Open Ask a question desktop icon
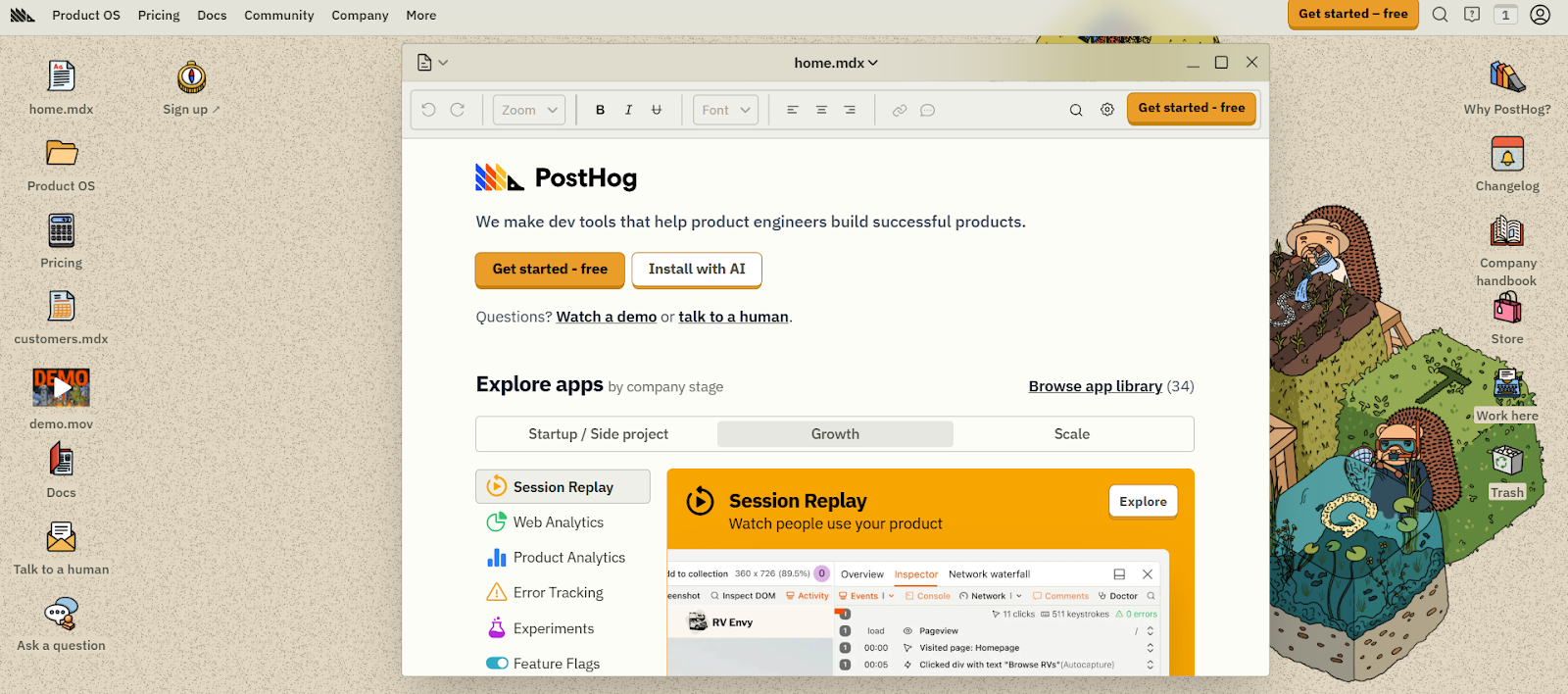This screenshot has width=1568, height=694. click(x=61, y=615)
